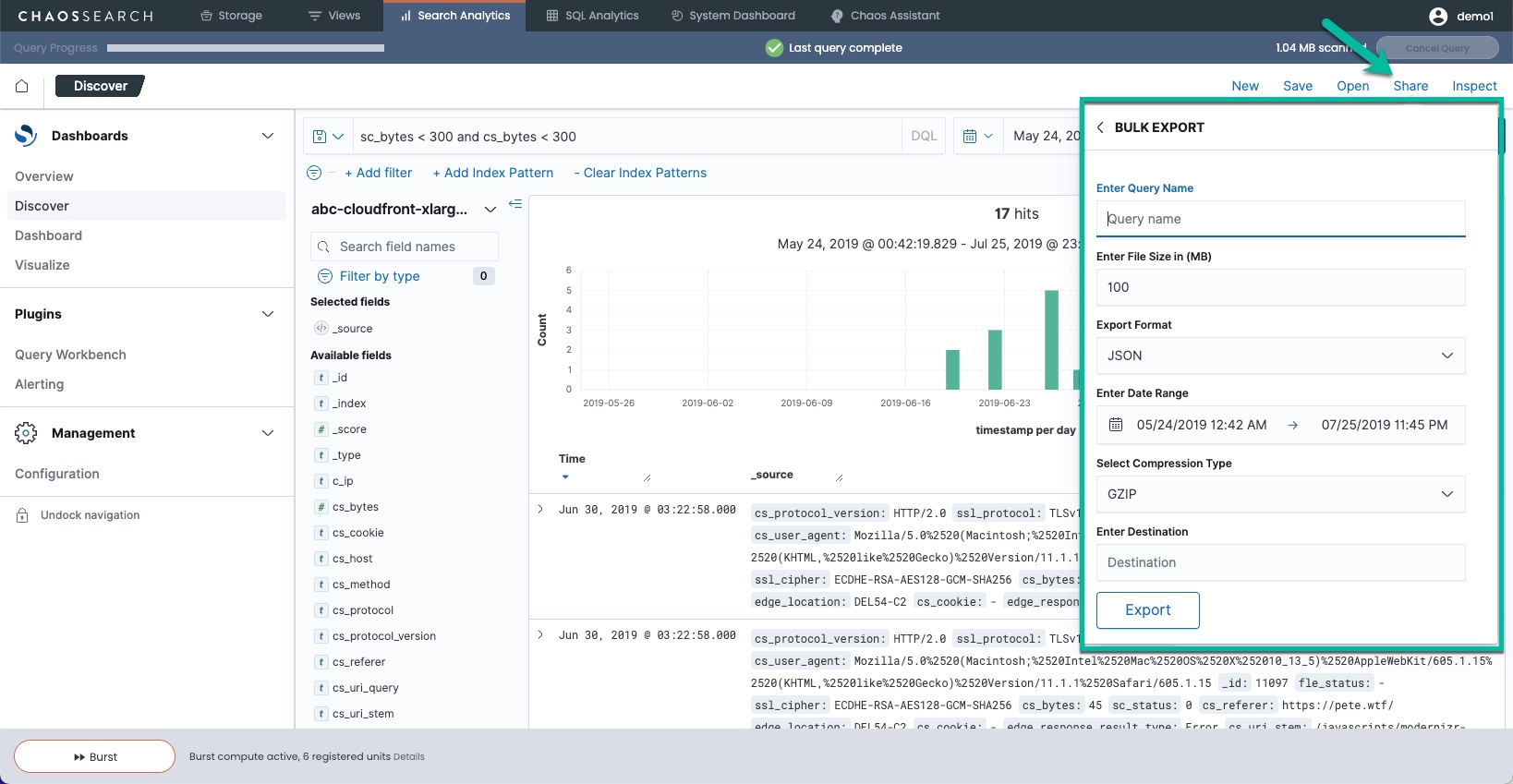Click the Management gear icon
The height and width of the screenshot is (784, 1513).
click(26, 433)
